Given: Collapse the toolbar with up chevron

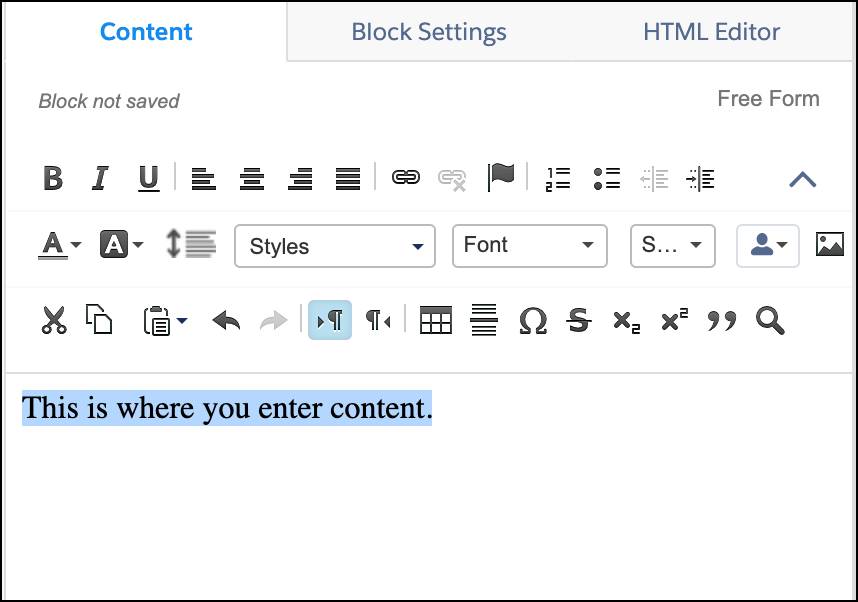Looking at the screenshot, I should point(803,180).
